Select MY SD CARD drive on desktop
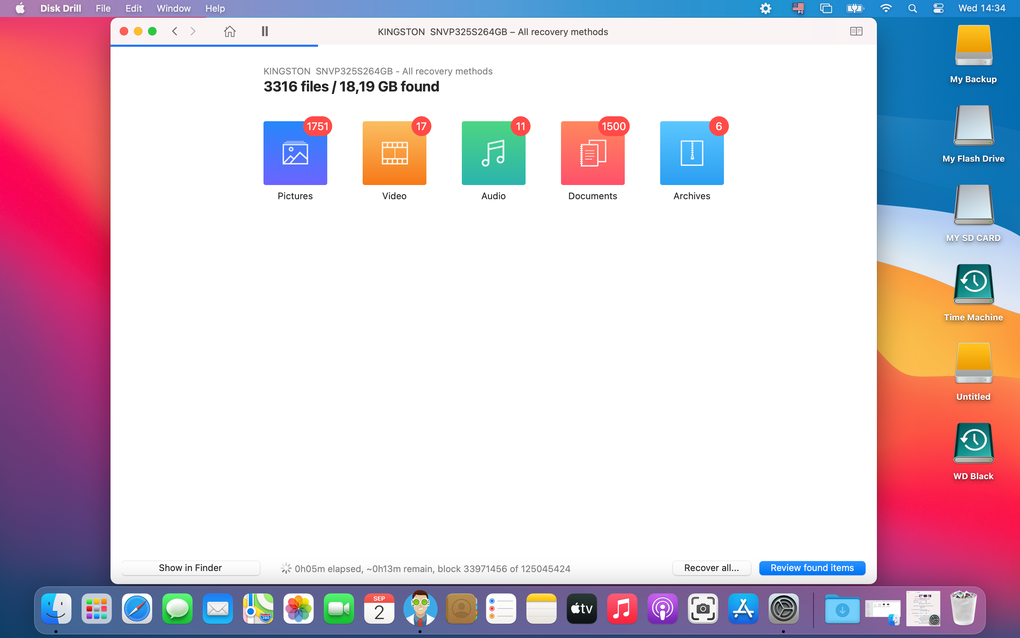Image resolution: width=1020 pixels, height=638 pixels. (x=973, y=213)
